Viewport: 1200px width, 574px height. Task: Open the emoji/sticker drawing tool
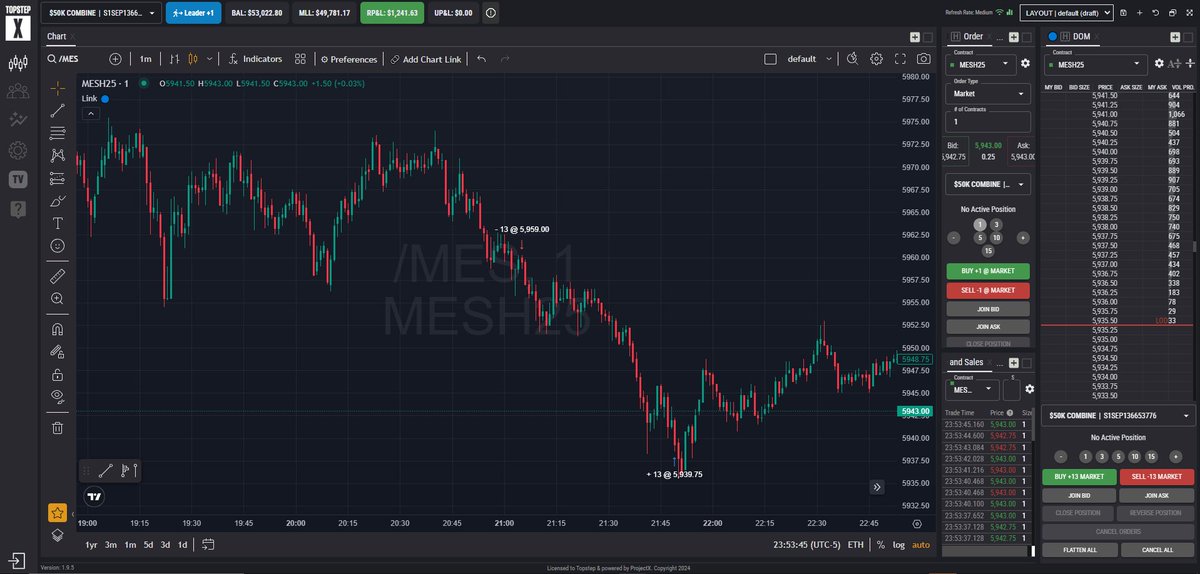tap(57, 246)
